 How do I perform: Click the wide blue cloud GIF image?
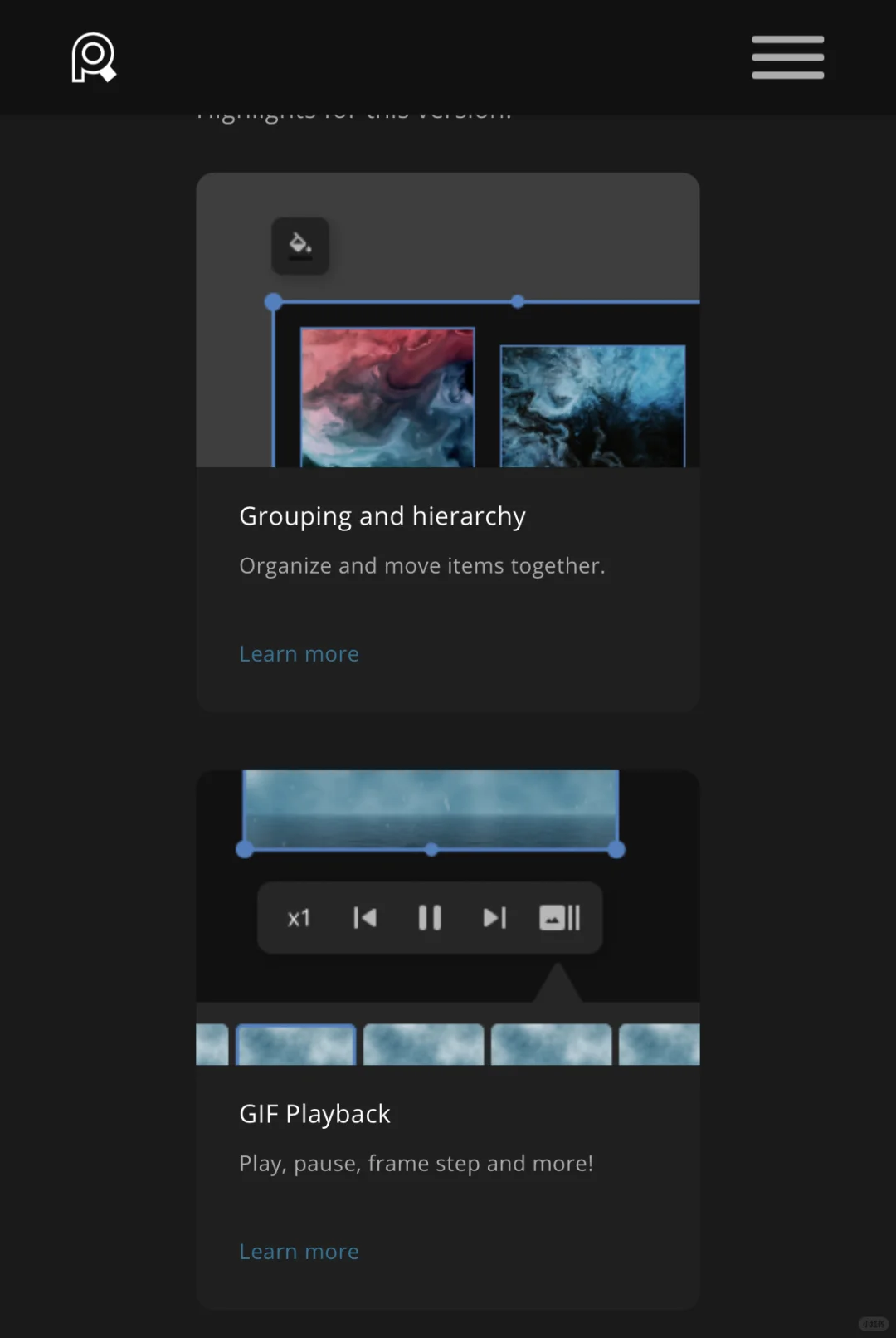(431, 809)
